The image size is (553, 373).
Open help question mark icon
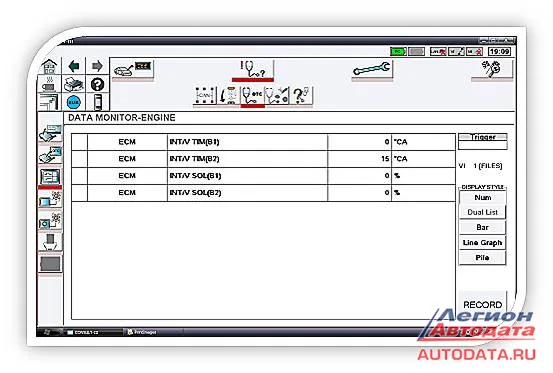point(97,84)
